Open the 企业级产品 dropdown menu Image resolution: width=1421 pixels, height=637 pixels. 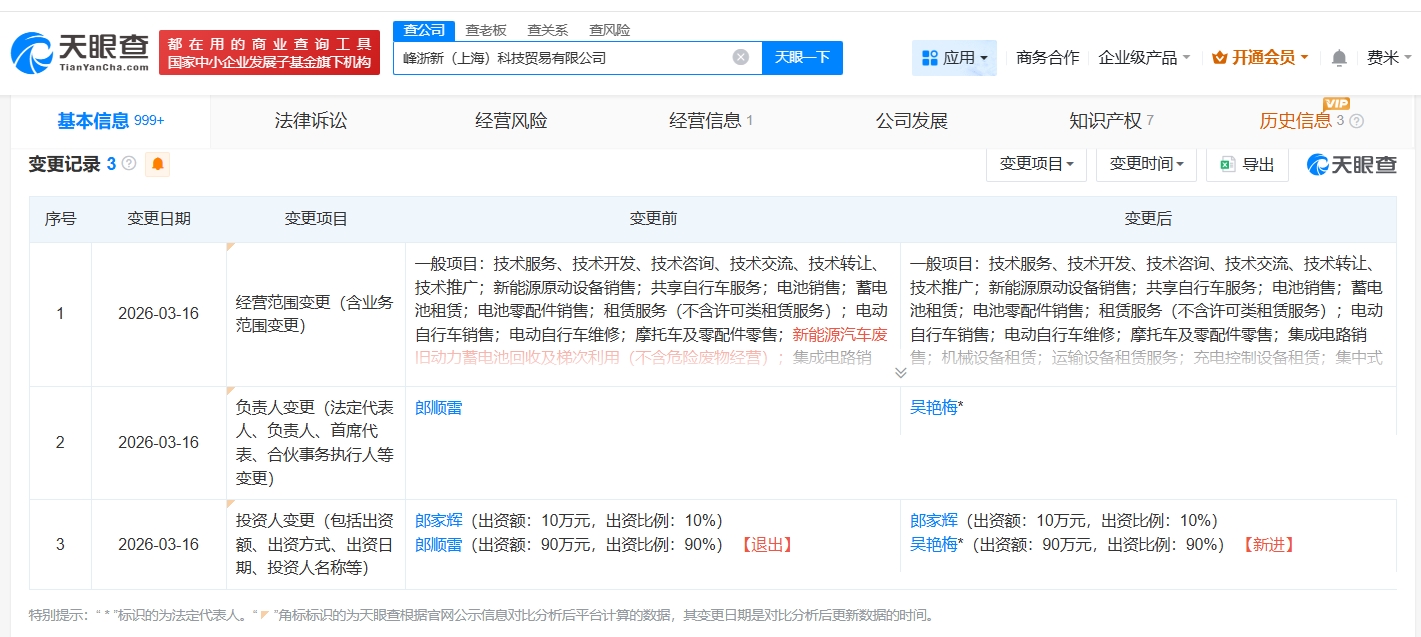click(1143, 58)
